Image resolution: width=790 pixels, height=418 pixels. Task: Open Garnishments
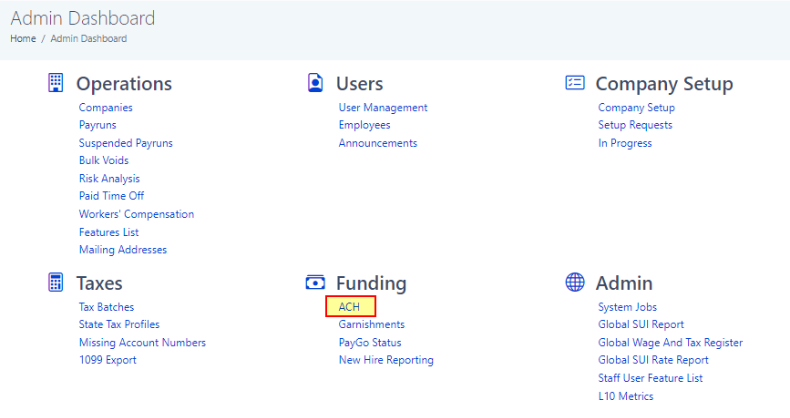point(372,324)
